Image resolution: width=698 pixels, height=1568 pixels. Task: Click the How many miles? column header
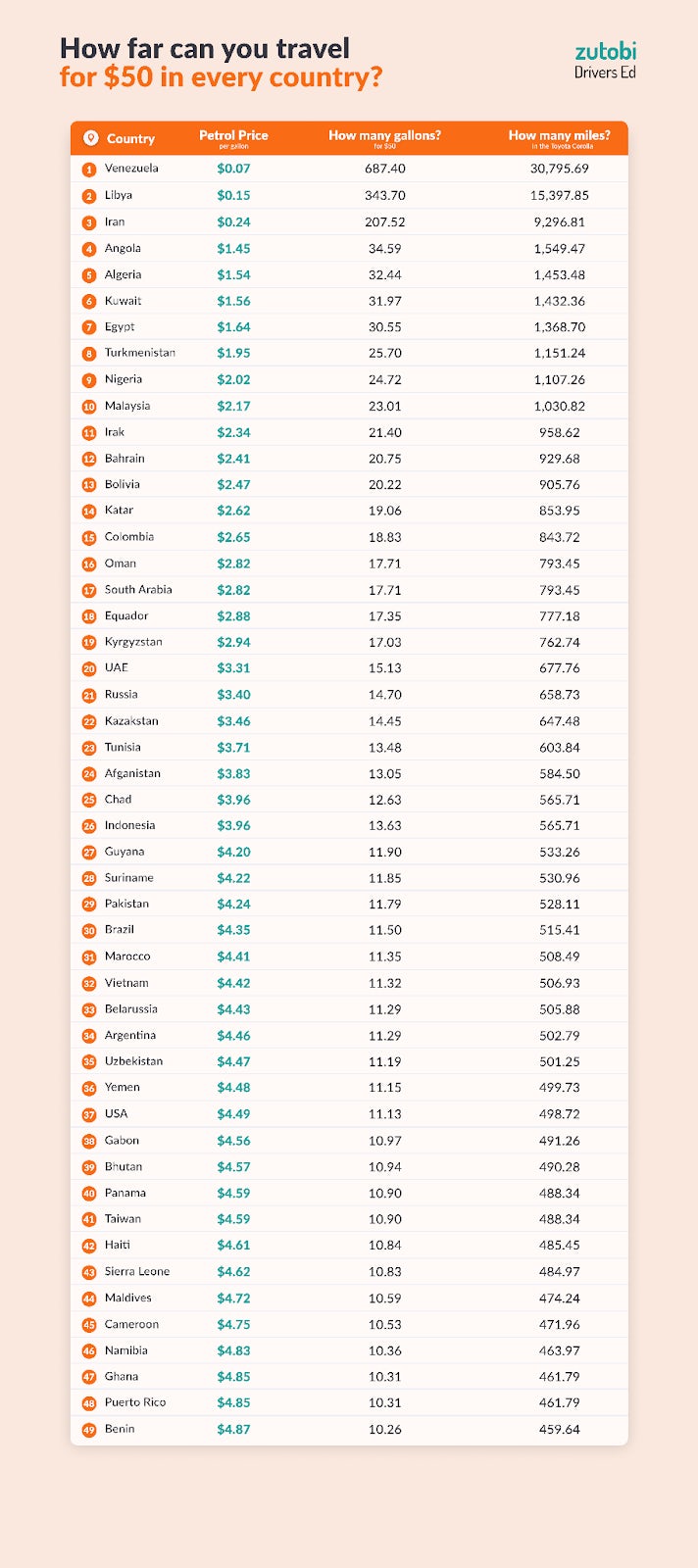pyautogui.click(x=559, y=137)
